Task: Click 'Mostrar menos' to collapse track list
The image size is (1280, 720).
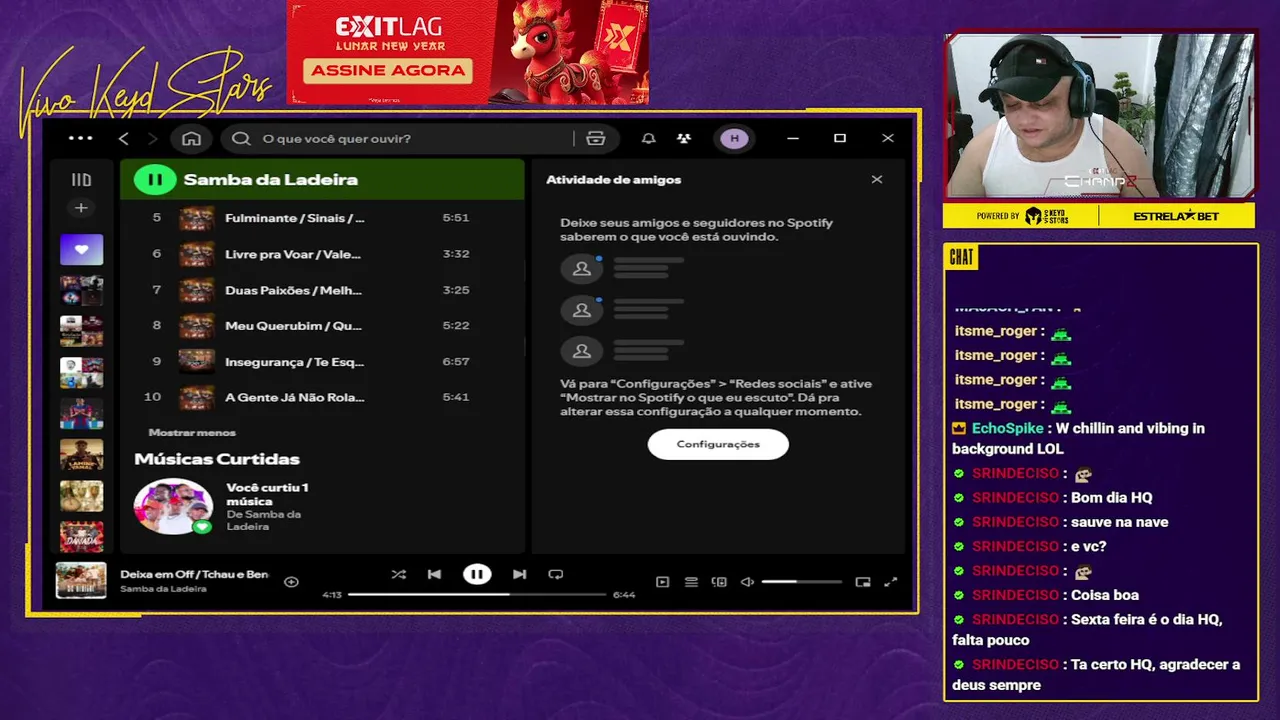Action: [192, 432]
